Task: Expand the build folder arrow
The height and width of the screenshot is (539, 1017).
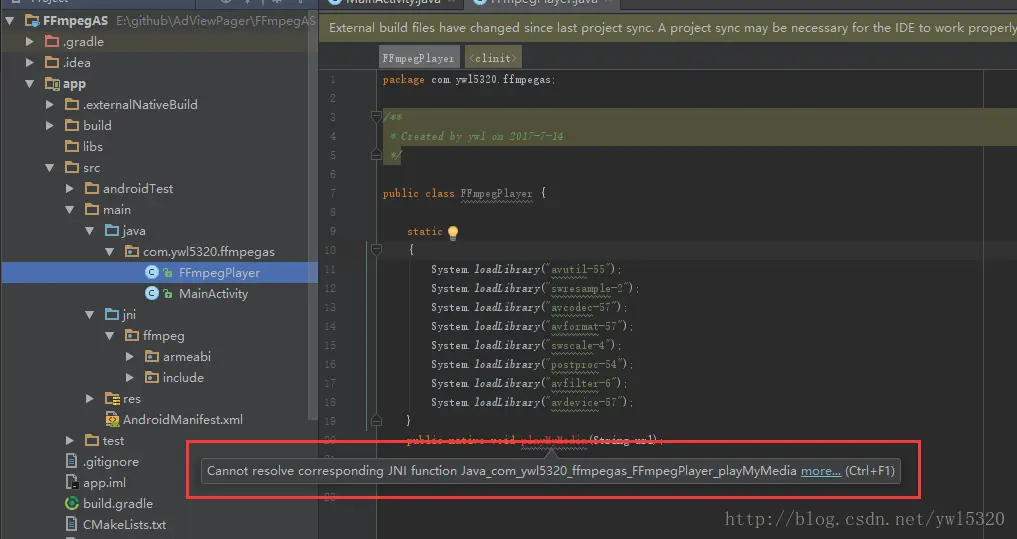Action: pos(50,126)
